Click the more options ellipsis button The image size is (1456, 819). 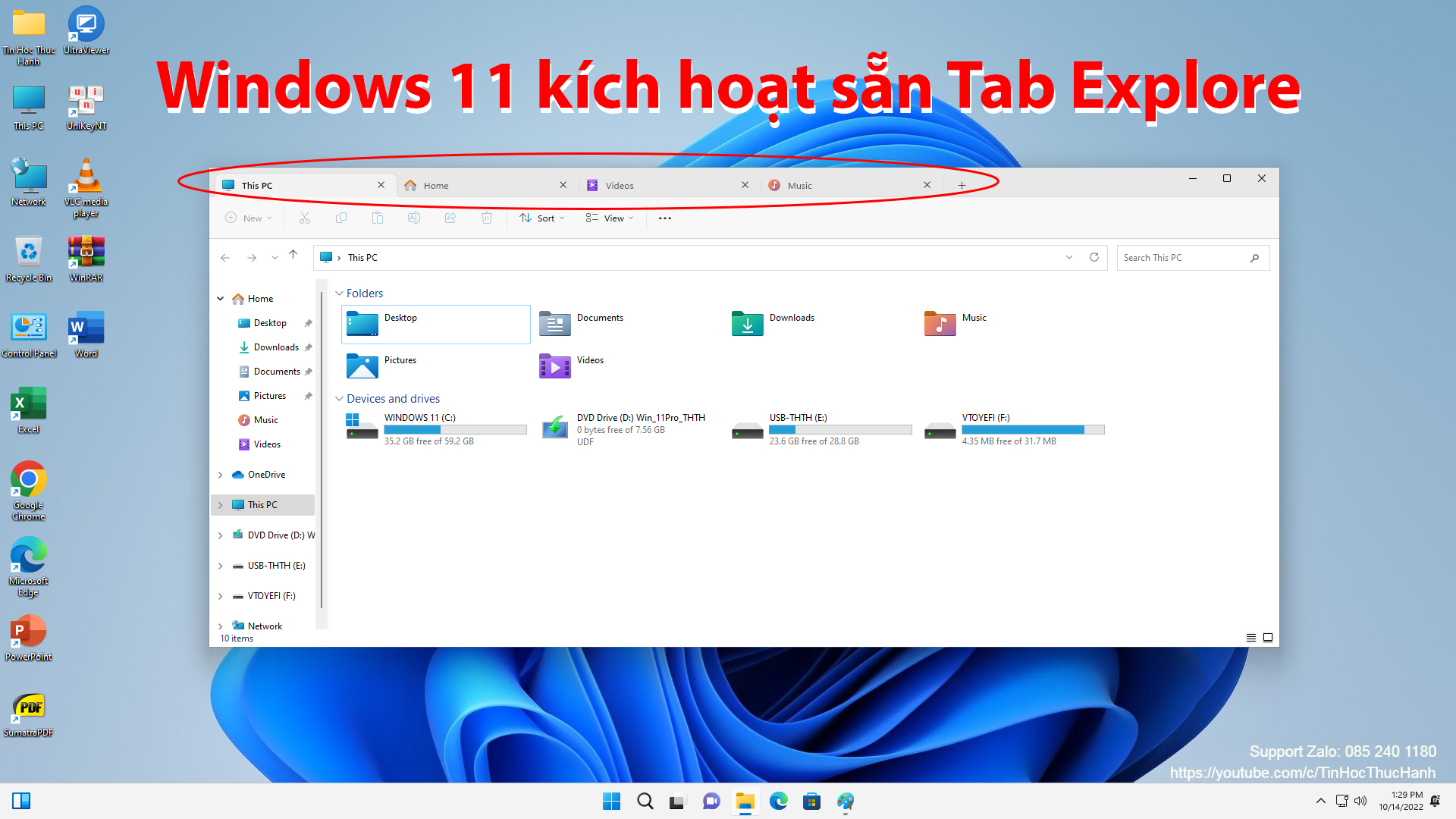[x=664, y=218]
